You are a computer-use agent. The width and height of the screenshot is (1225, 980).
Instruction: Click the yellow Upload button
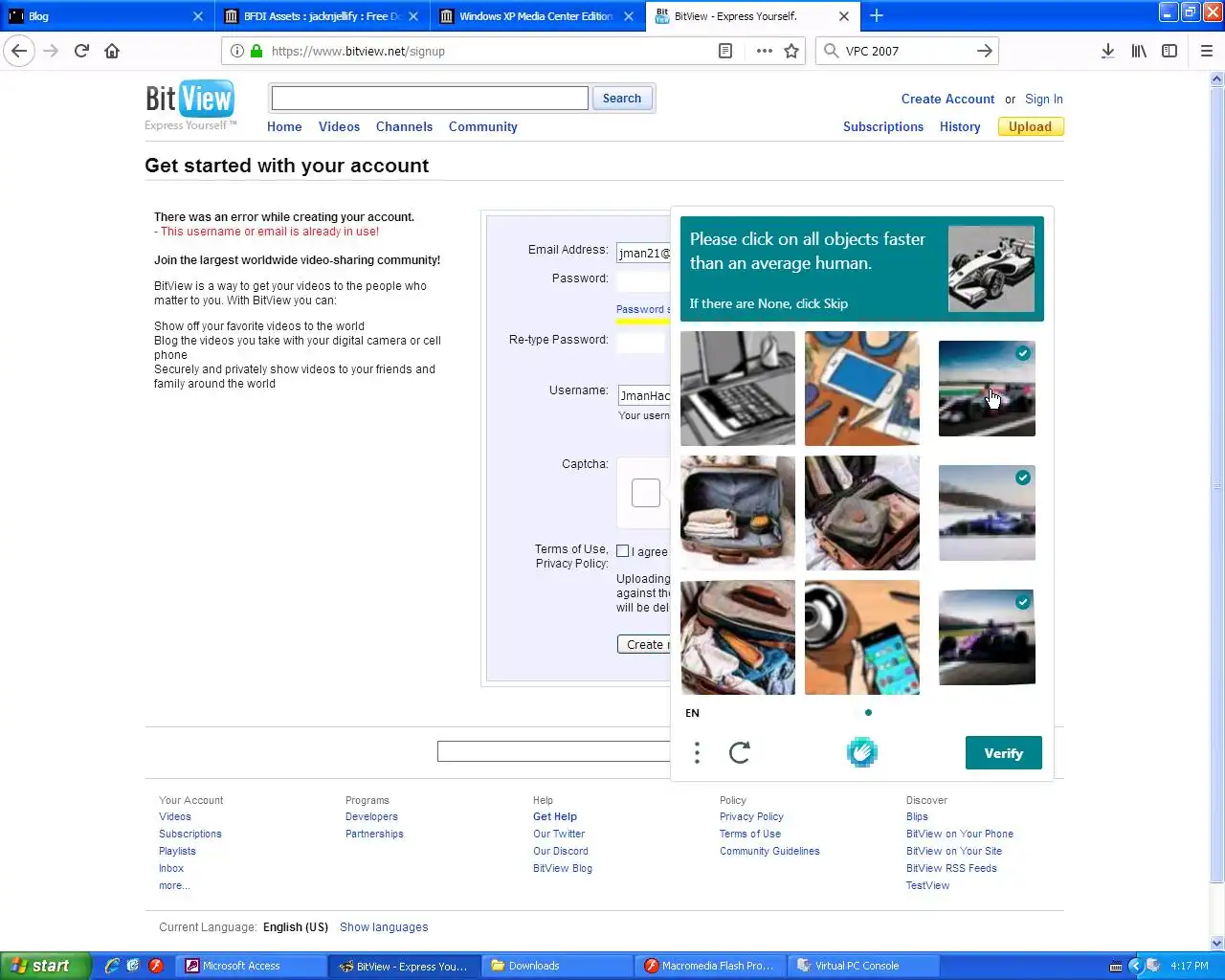coord(1030,126)
